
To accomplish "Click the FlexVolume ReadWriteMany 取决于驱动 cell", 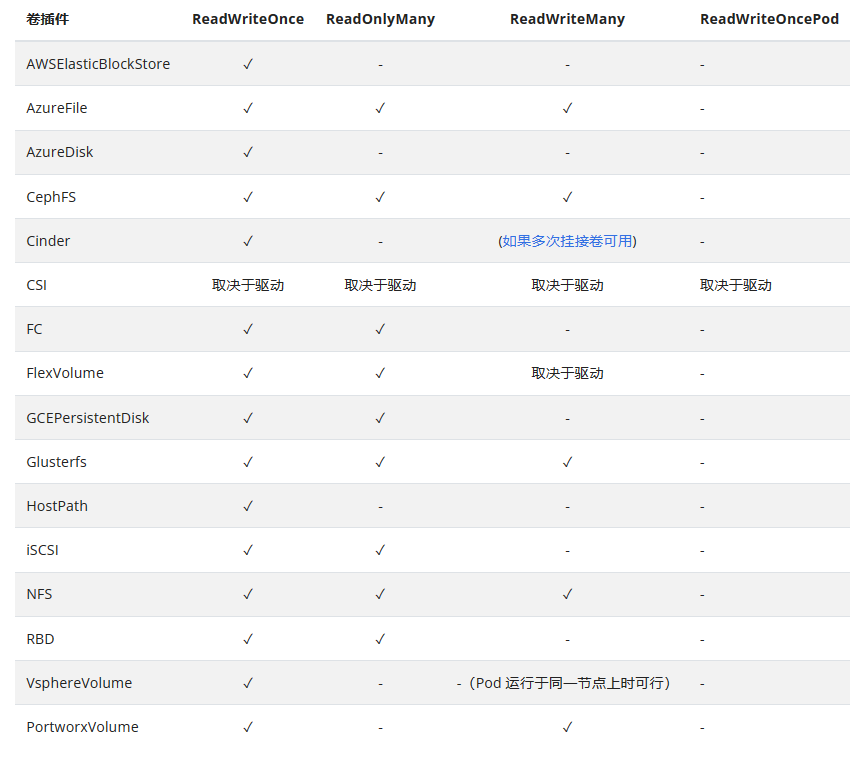I will pos(567,373).
